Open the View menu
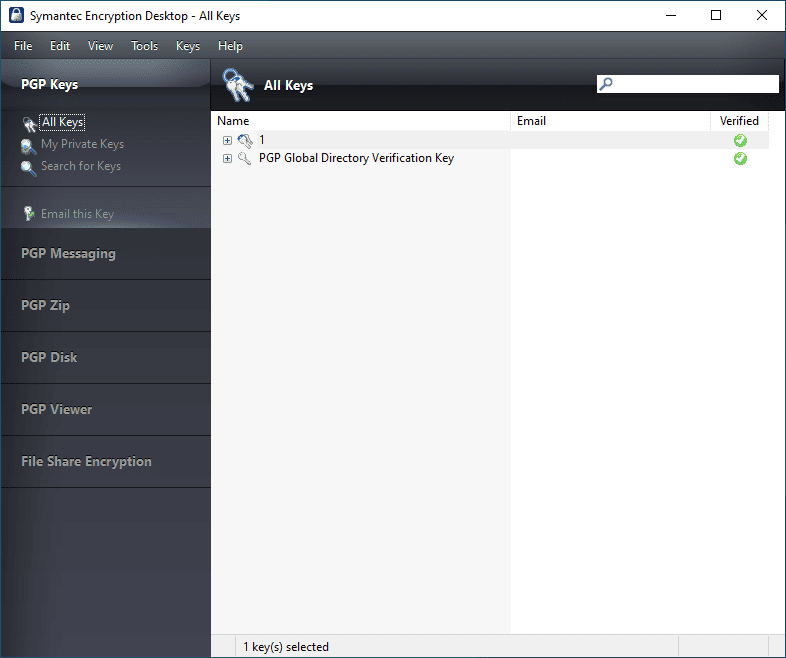The width and height of the screenshot is (786, 658). (100, 46)
